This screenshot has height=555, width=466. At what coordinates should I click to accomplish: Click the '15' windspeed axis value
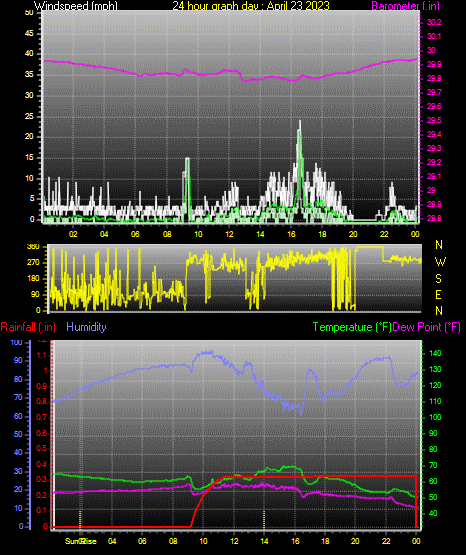29,158
